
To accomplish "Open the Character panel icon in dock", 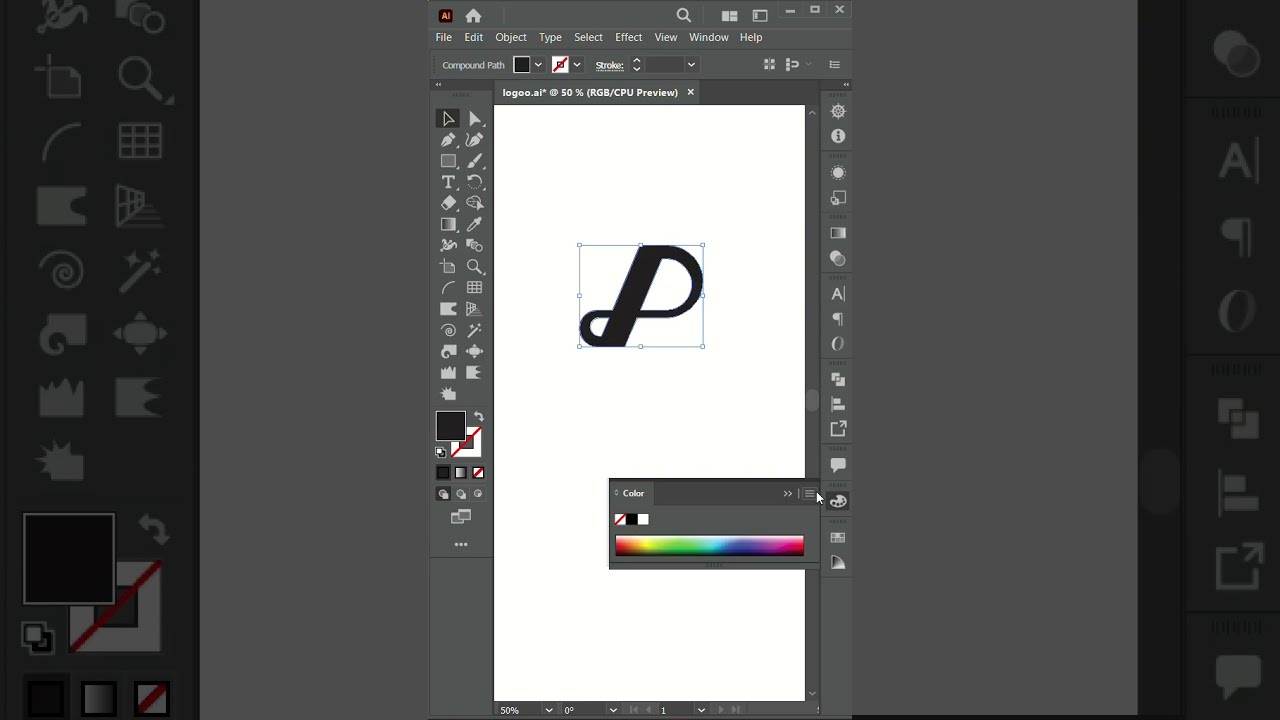I will [x=838, y=294].
